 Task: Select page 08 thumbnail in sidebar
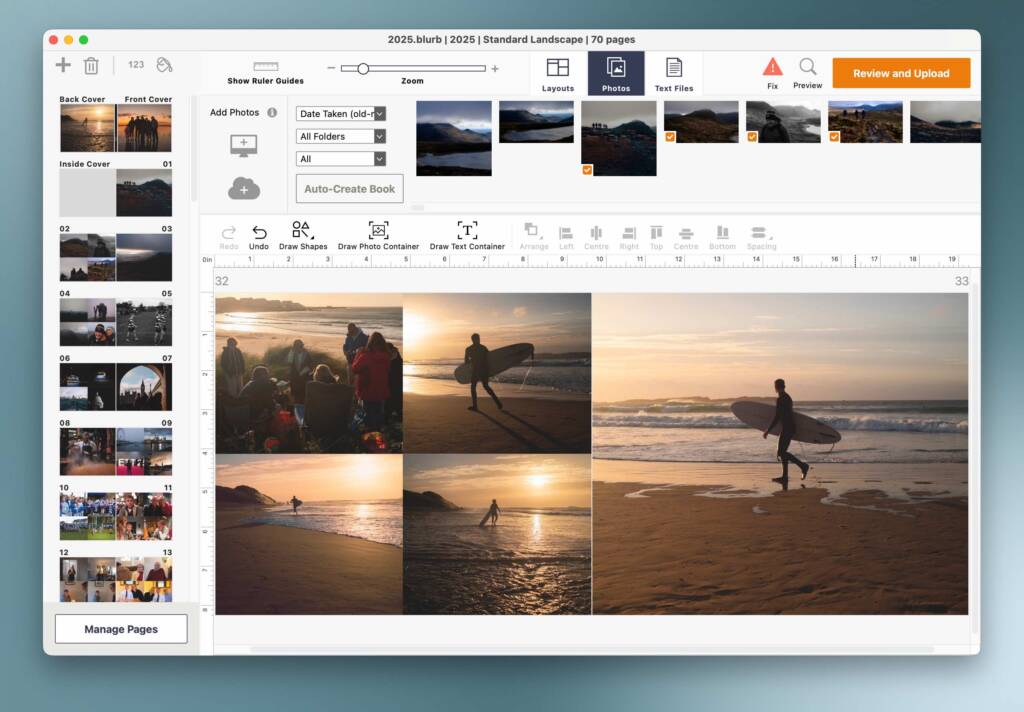click(87, 451)
